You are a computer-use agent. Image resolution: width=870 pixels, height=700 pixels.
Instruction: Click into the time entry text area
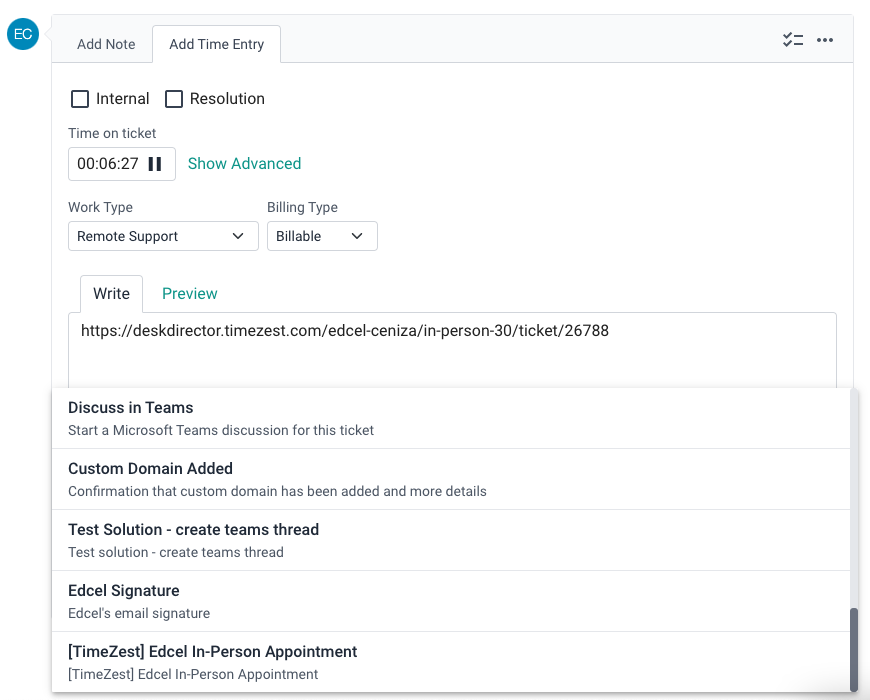click(452, 355)
